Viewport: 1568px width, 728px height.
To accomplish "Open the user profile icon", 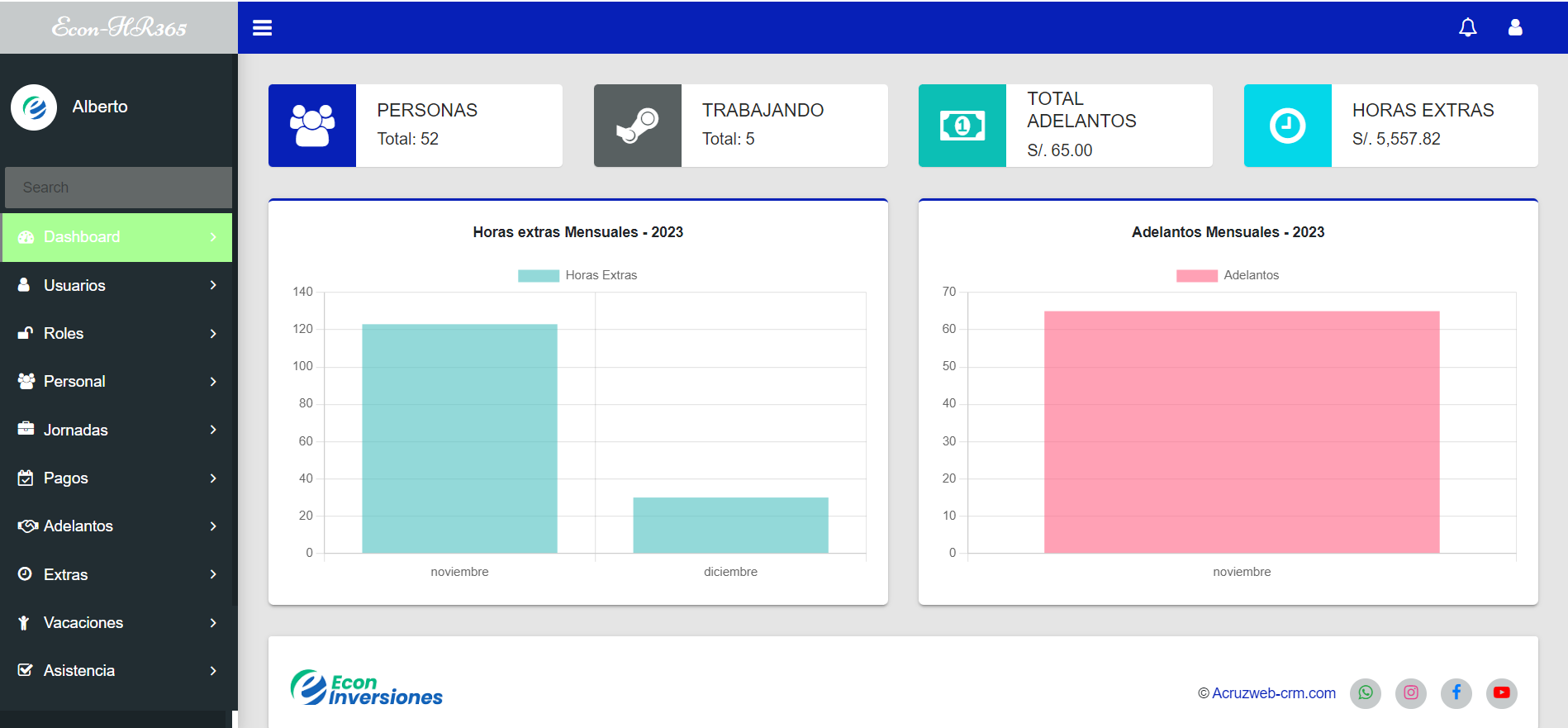I will tap(1515, 28).
